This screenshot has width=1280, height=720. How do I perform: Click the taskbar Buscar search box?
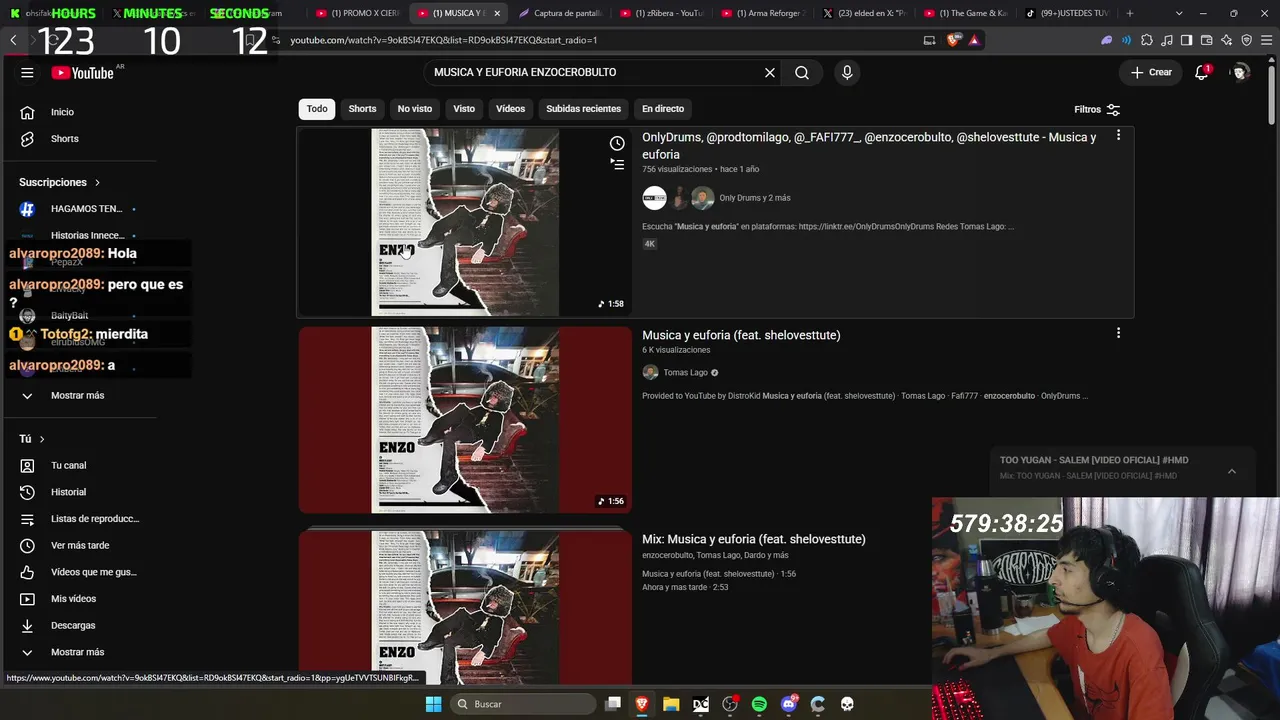[x=523, y=704]
